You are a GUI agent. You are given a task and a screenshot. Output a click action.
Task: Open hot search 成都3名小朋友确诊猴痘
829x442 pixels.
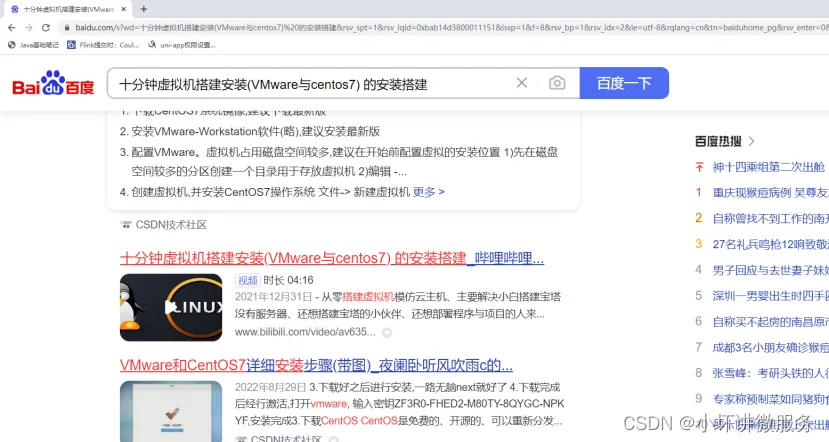point(771,347)
